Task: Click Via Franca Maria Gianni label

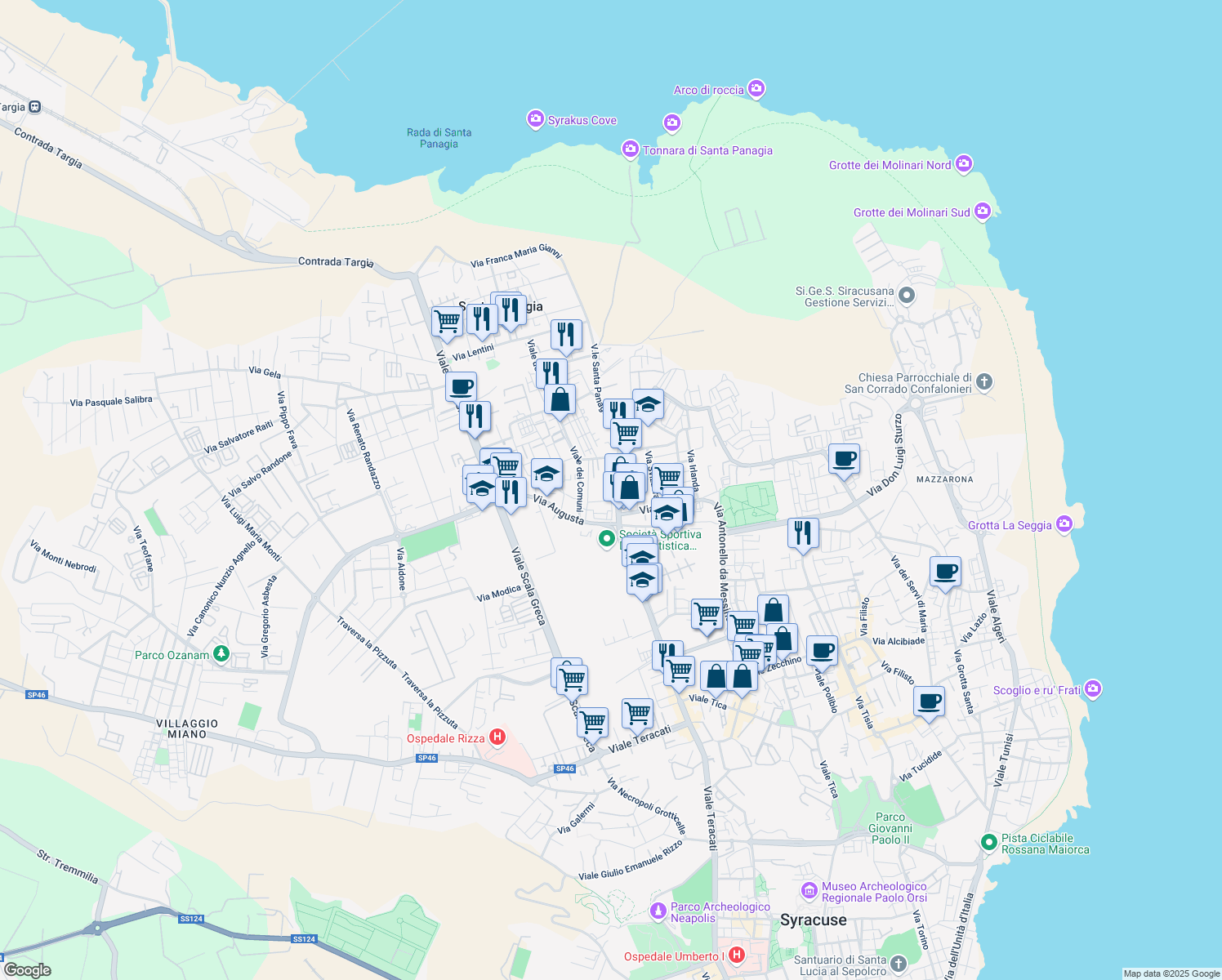Action: pyautogui.click(x=516, y=256)
